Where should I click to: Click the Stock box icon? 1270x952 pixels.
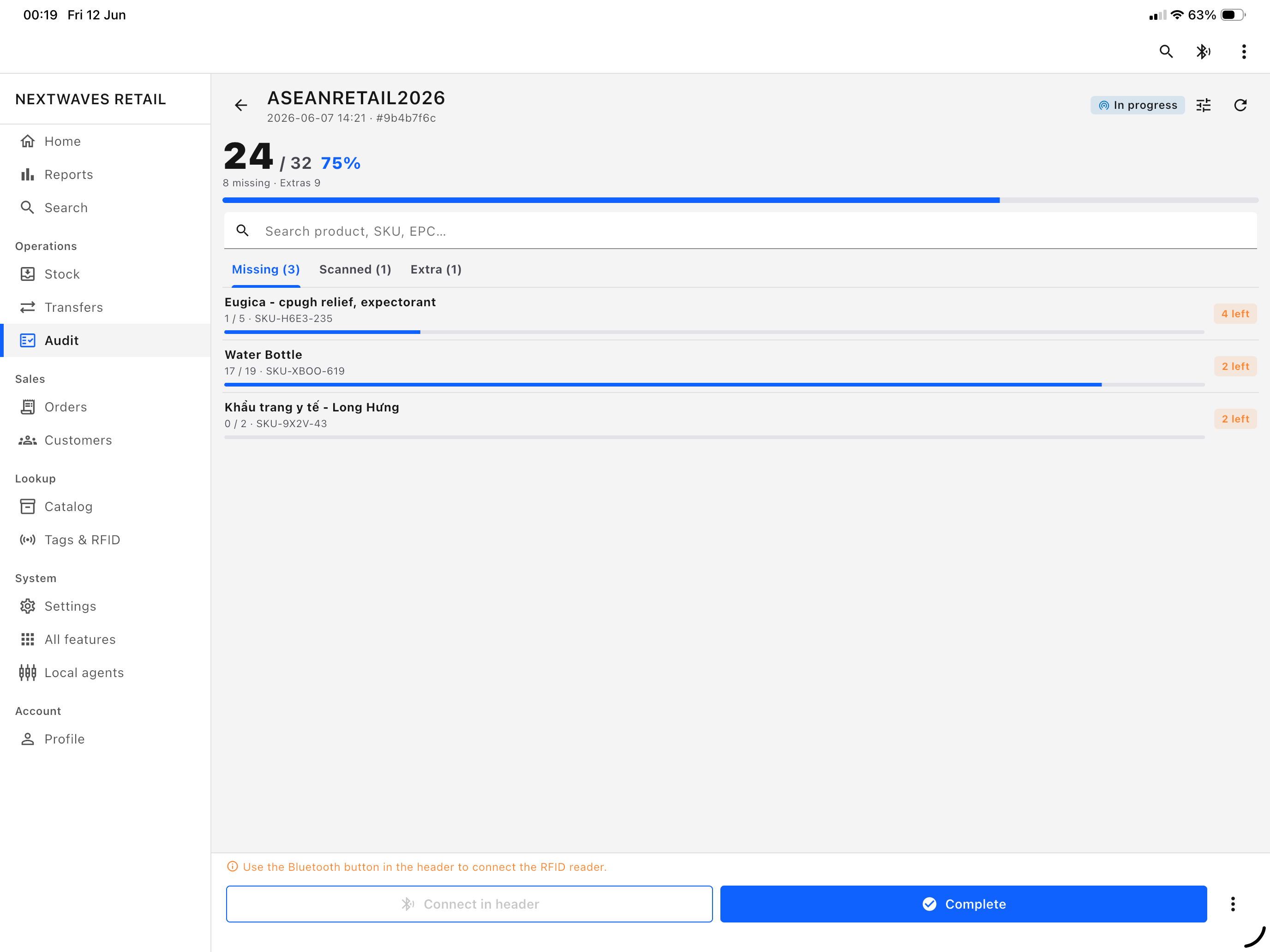tap(28, 274)
